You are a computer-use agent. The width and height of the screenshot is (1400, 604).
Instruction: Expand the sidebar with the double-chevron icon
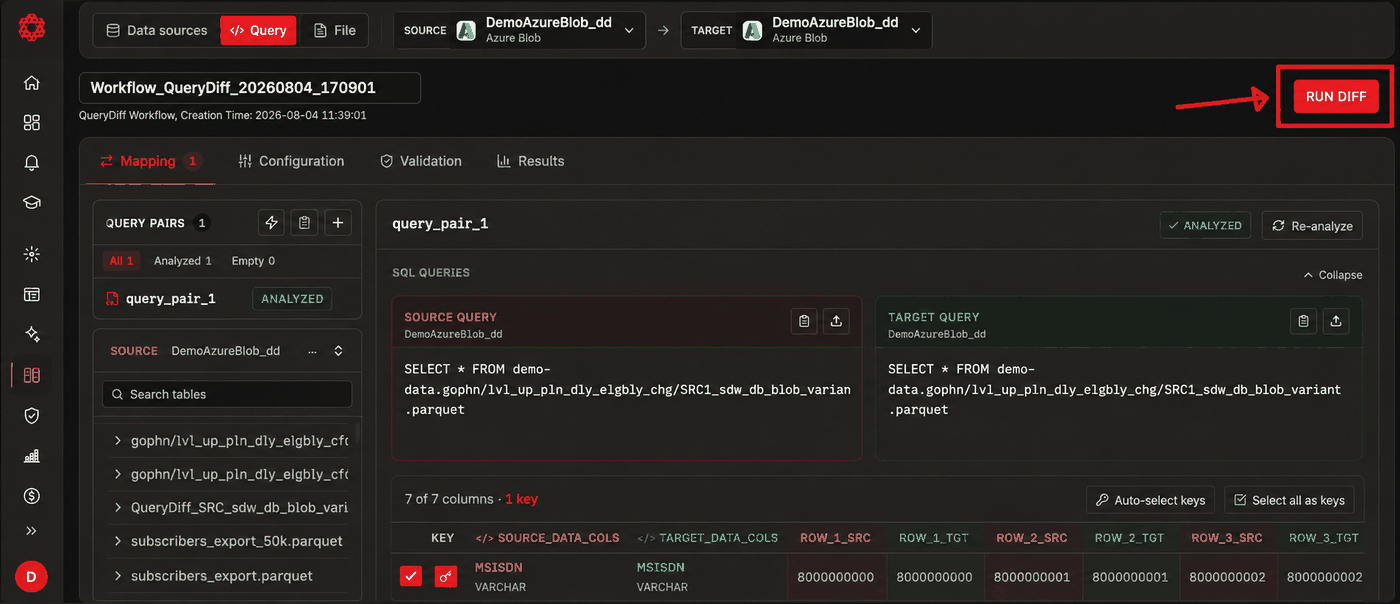pos(32,531)
